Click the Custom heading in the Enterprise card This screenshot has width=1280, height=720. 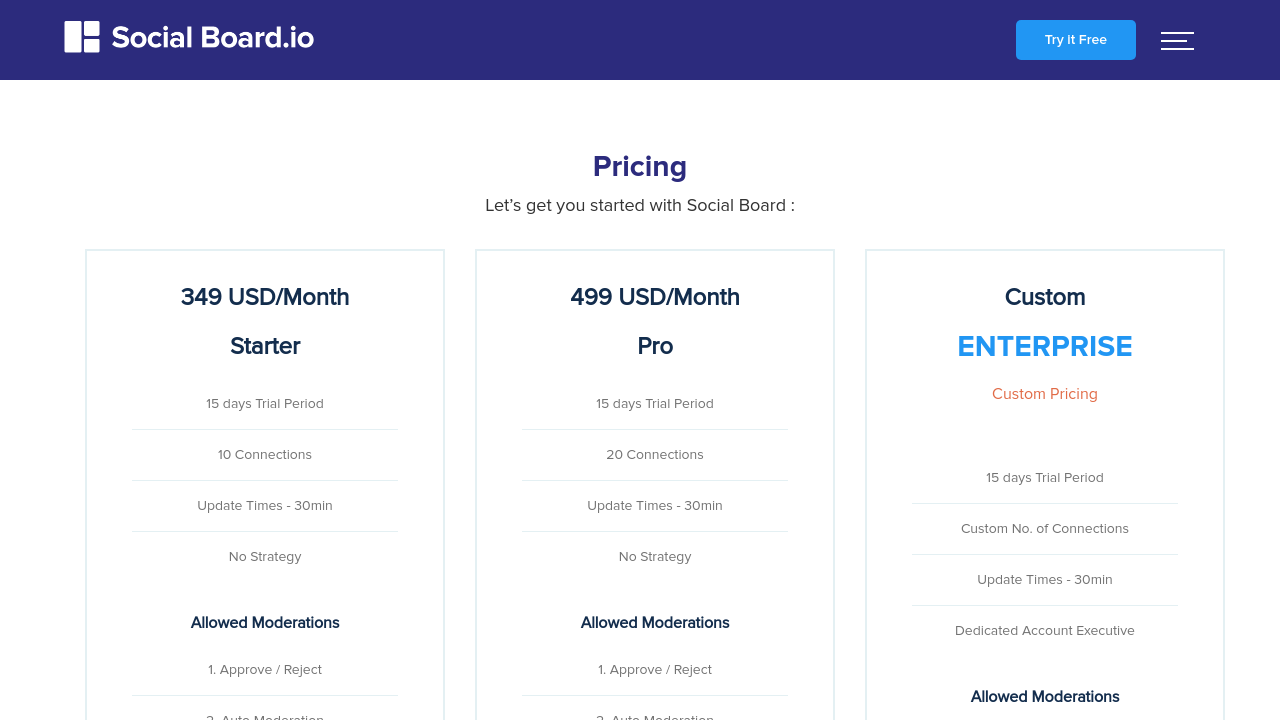click(1045, 297)
